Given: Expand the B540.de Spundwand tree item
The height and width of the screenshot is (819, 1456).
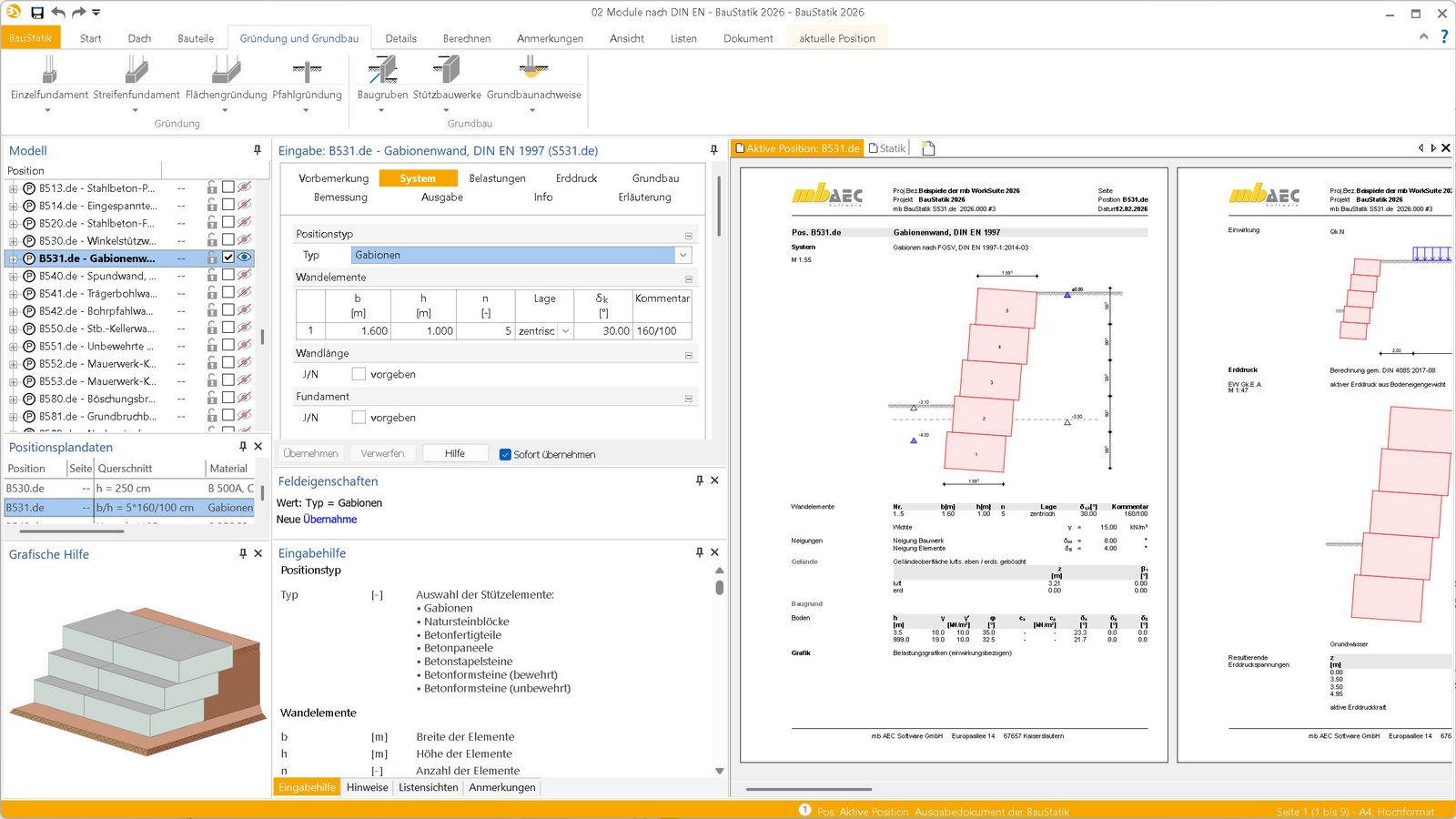Looking at the screenshot, I should pyautogui.click(x=14, y=277).
